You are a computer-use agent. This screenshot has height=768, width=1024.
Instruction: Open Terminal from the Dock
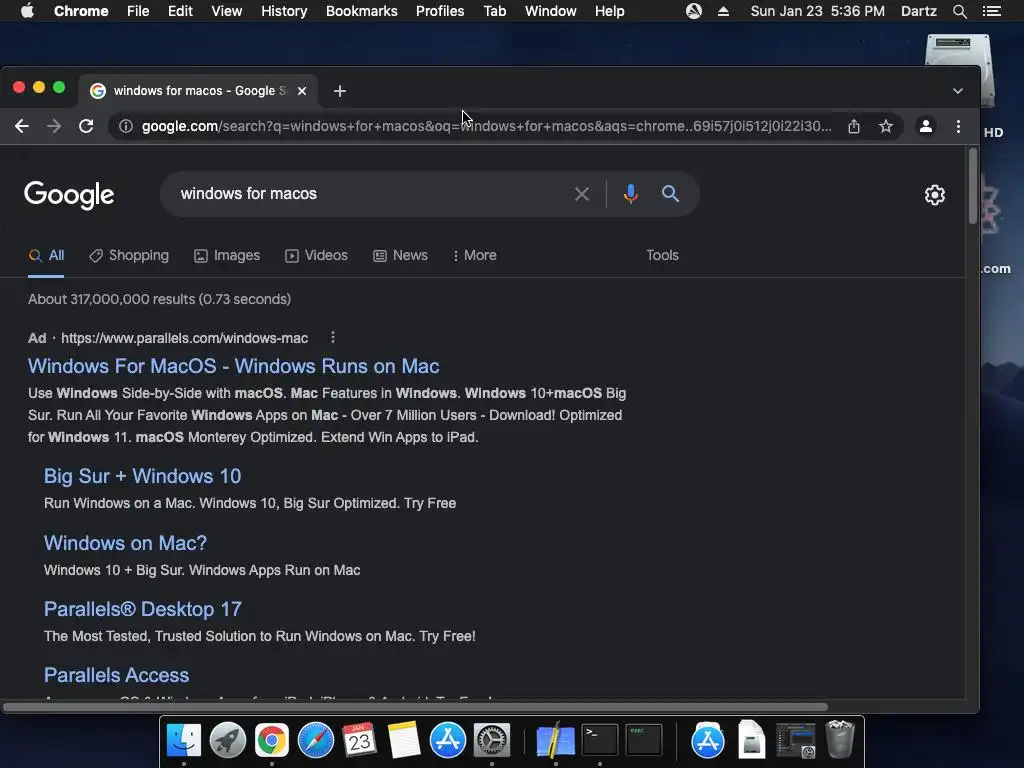coord(600,740)
